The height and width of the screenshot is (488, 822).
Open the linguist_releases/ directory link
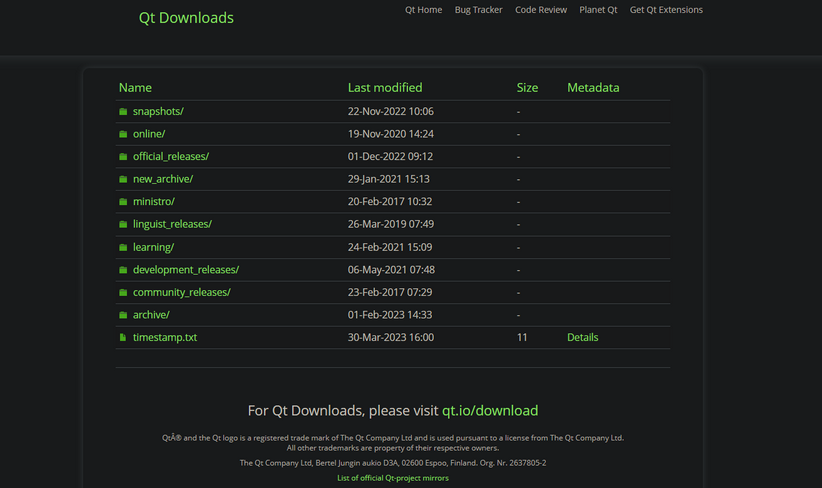coord(172,224)
